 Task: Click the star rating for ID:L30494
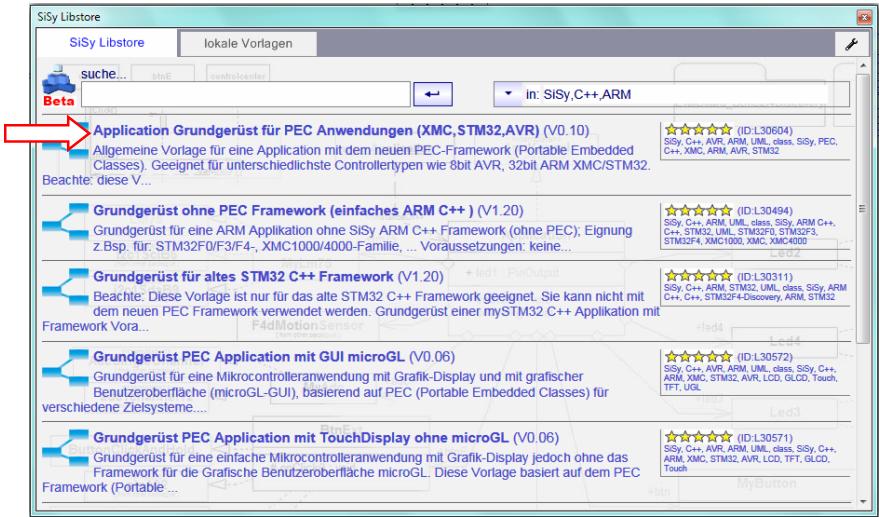tap(698, 211)
